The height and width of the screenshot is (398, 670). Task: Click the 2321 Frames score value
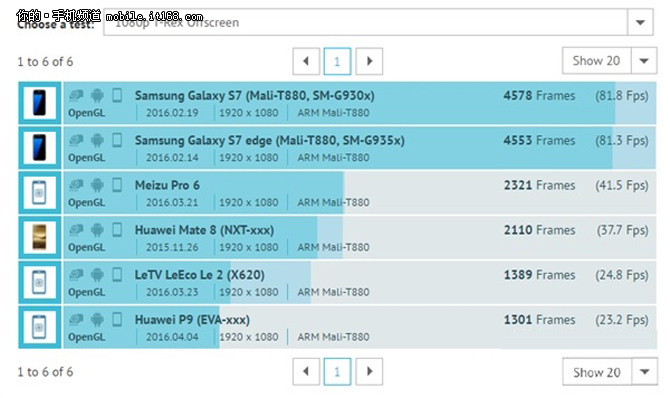click(x=539, y=185)
